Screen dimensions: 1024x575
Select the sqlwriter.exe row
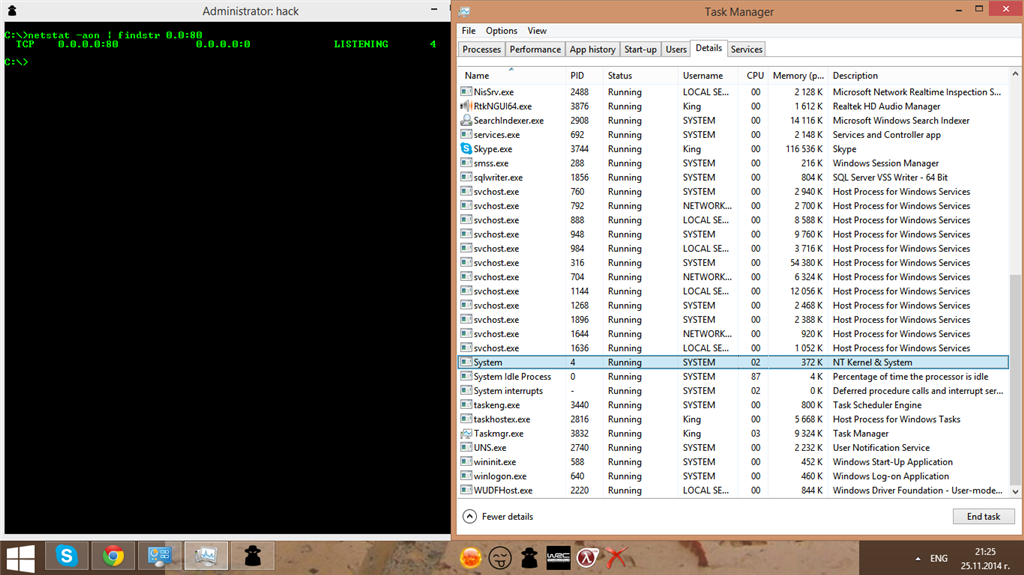tap(734, 177)
